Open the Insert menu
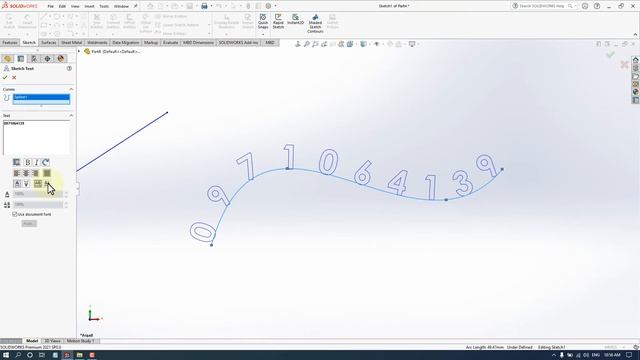Viewport: 640px width, 360px height. (x=89, y=6)
